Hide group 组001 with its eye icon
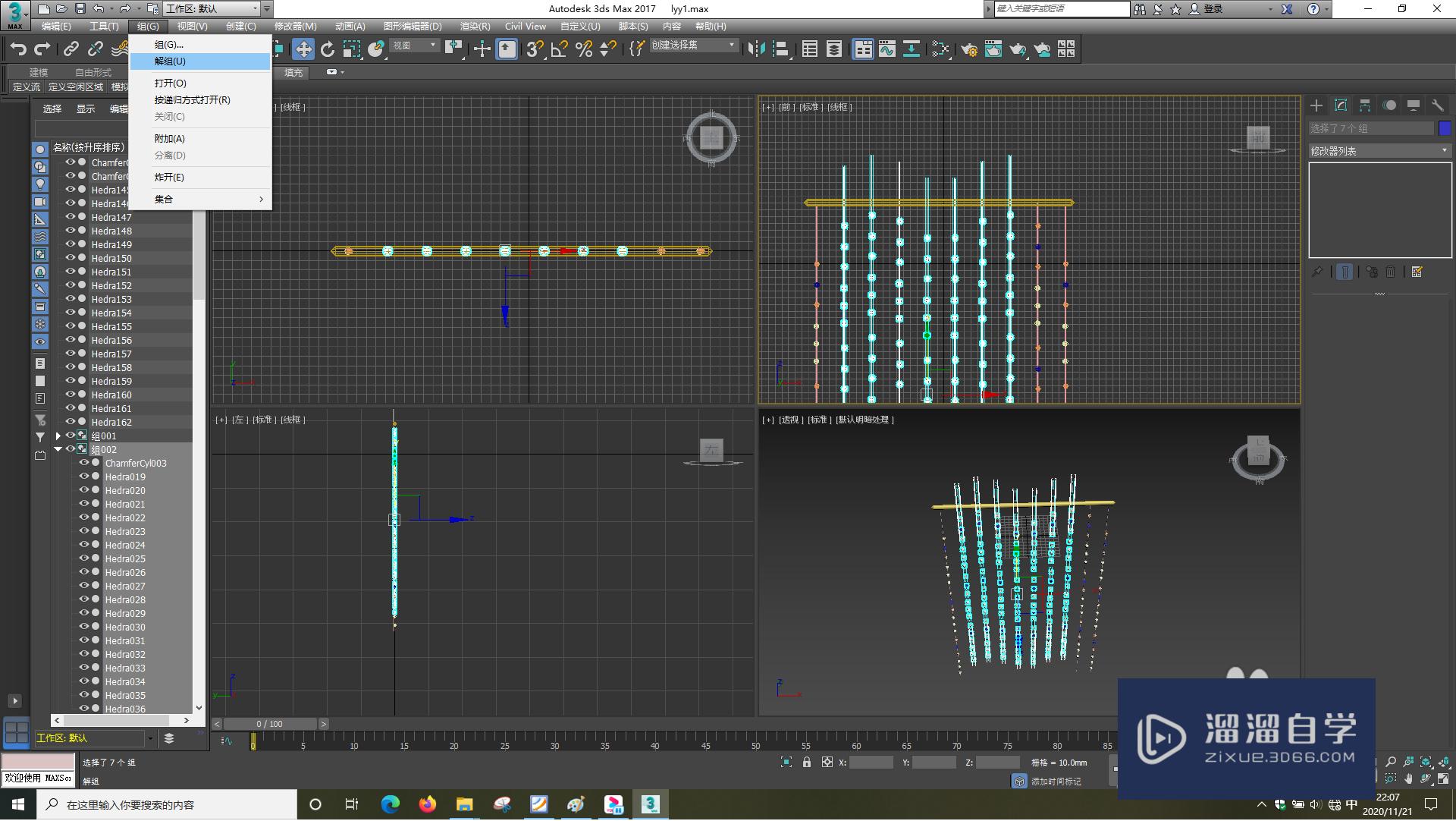Screen dimensions: 1456x821 (x=71, y=436)
